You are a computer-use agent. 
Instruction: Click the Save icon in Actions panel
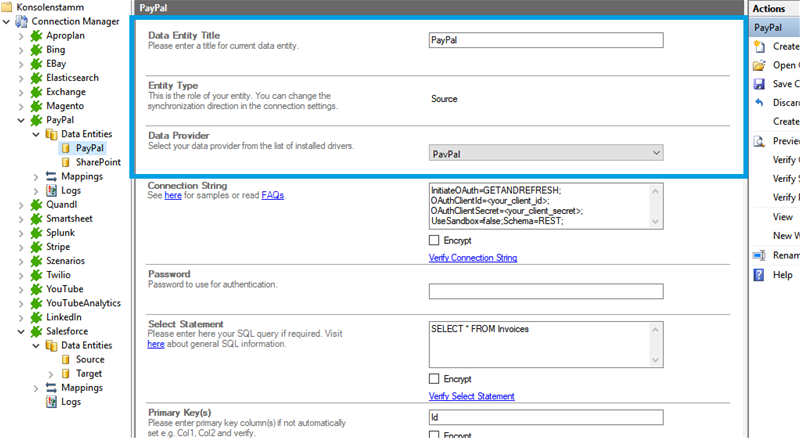point(760,84)
